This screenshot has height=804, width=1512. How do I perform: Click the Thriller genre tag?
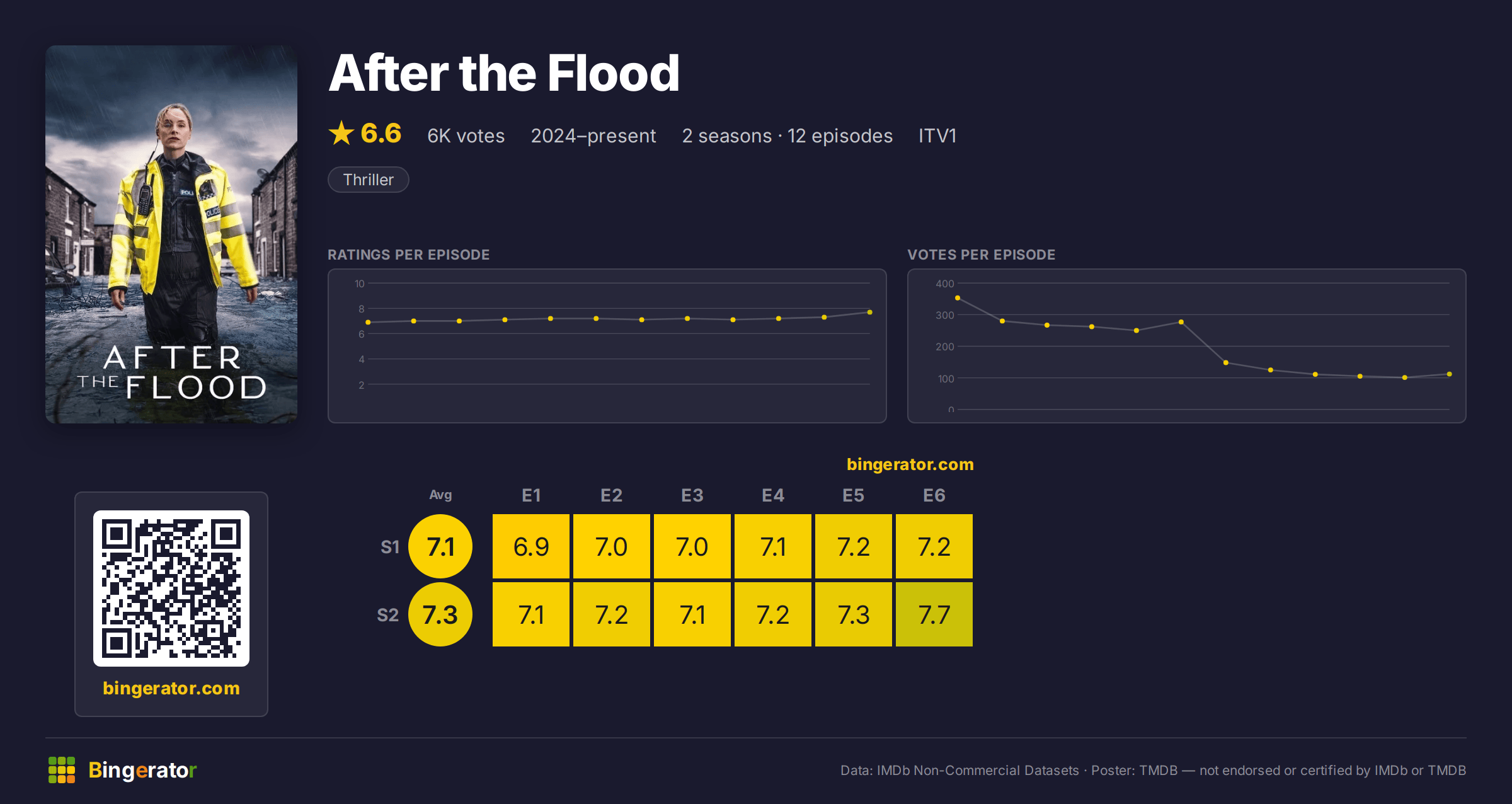click(369, 180)
